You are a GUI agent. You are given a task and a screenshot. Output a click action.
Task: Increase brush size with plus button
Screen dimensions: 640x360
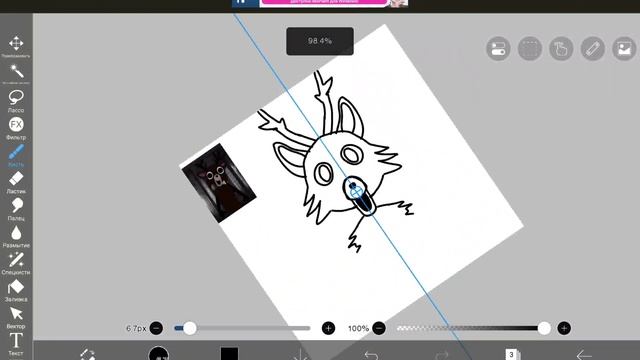[328, 328]
